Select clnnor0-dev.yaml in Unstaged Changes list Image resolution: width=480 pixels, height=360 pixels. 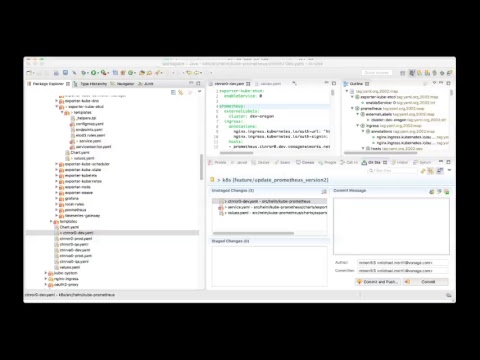tap(269, 201)
